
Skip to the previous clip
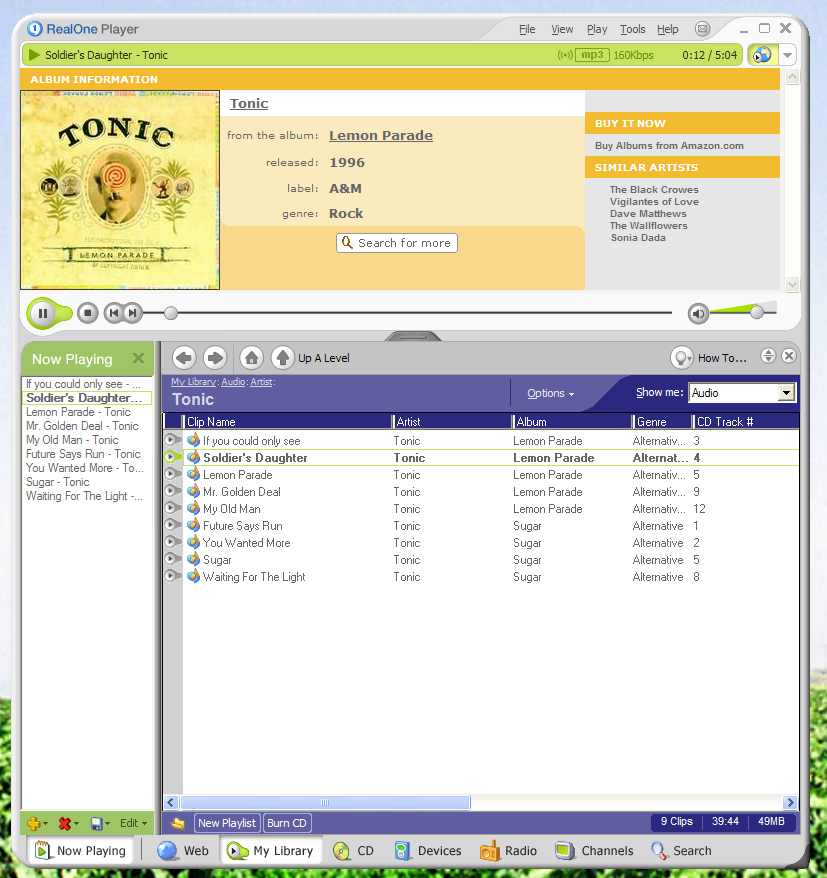[114, 313]
